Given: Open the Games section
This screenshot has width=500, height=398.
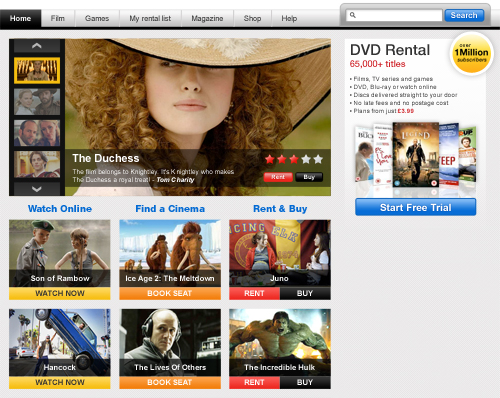Looking at the screenshot, I should 97,18.
